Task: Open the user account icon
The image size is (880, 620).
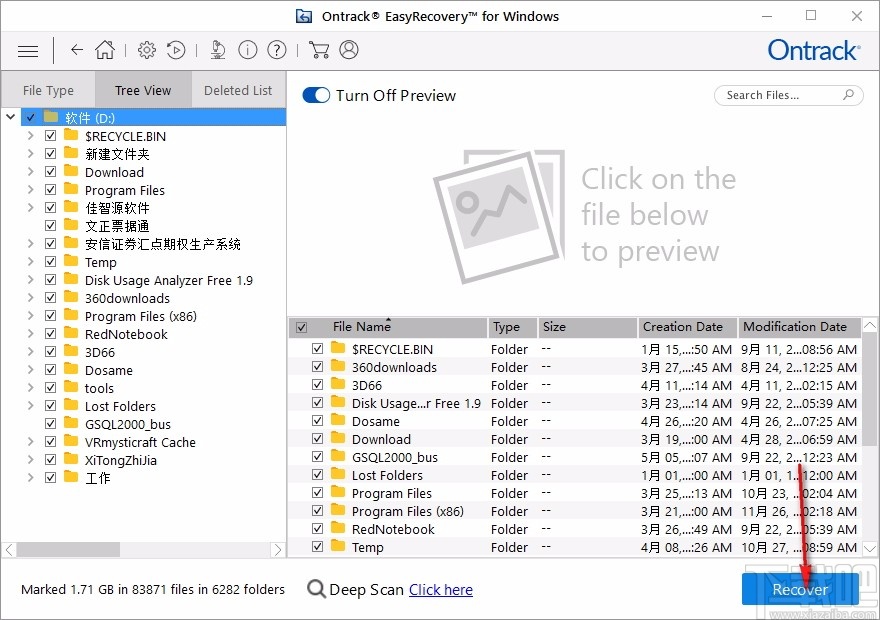Action: click(349, 50)
